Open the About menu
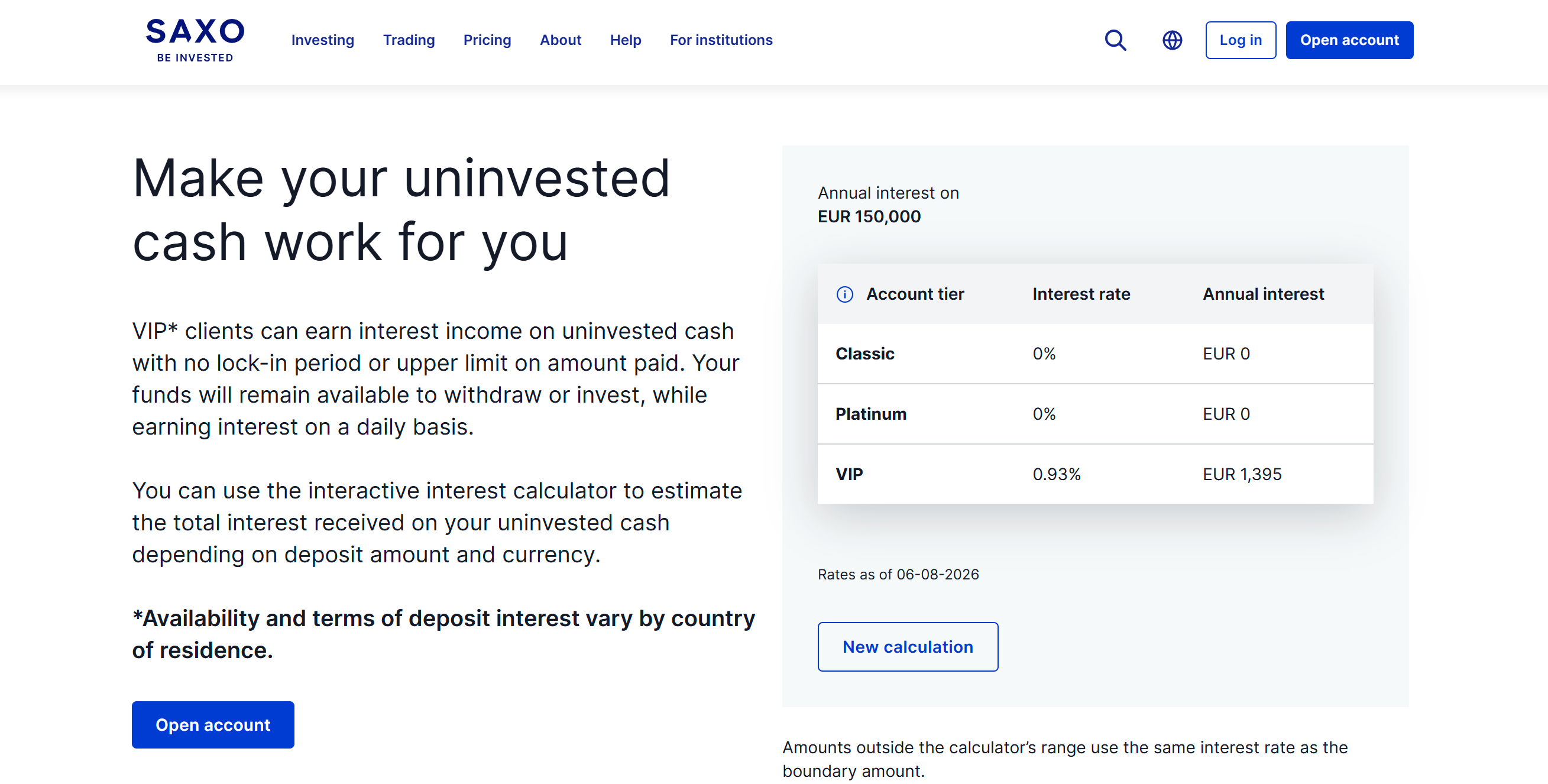1548x784 pixels. [x=560, y=40]
